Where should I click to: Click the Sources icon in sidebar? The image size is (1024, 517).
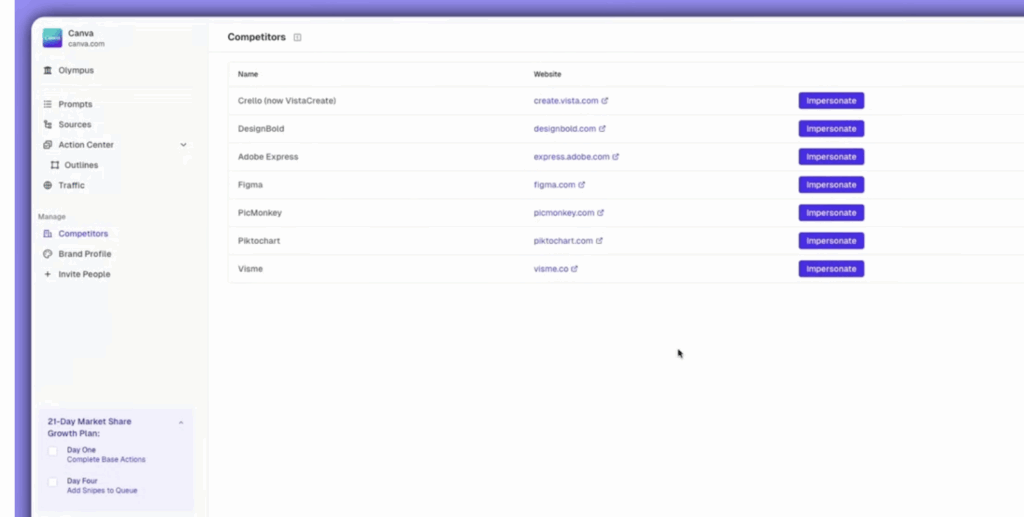[x=48, y=125]
